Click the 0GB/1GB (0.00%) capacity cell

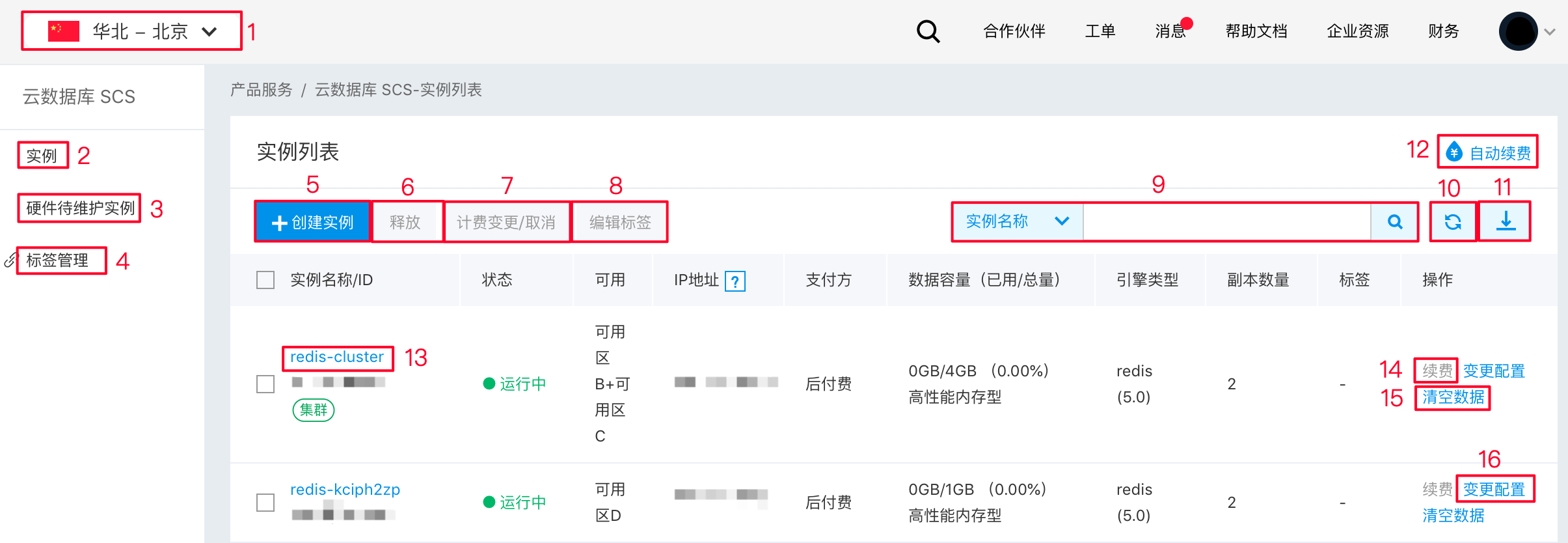click(977, 490)
